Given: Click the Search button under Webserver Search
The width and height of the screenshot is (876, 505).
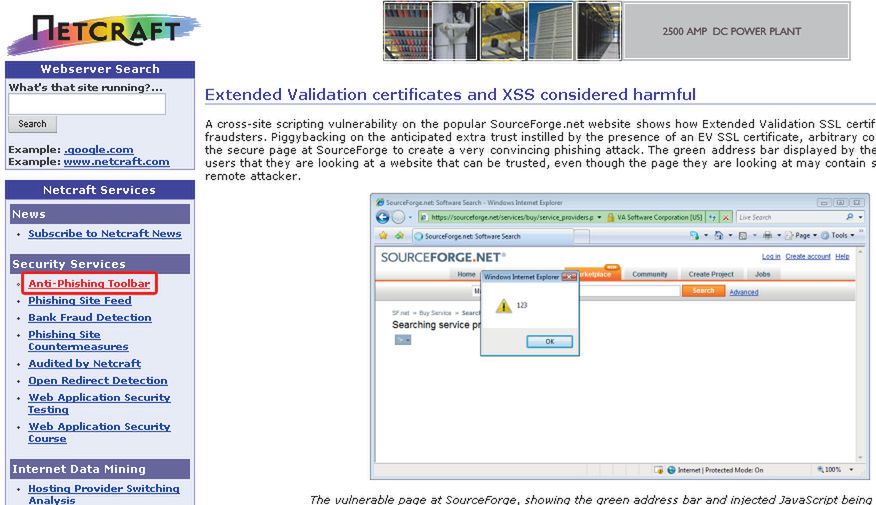Looking at the screenshot, I should tap(32, 124).
